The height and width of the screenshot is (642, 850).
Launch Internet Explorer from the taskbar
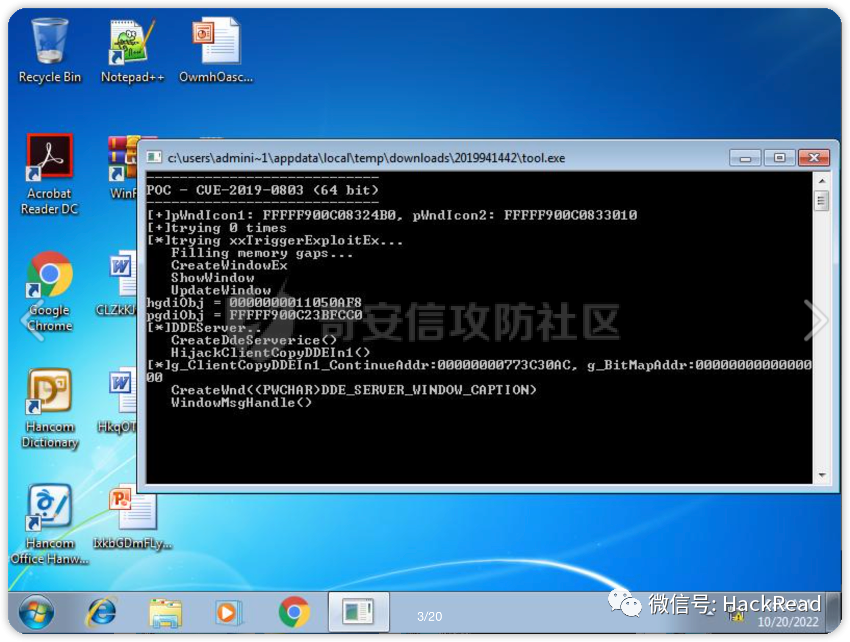coord(101,612)
